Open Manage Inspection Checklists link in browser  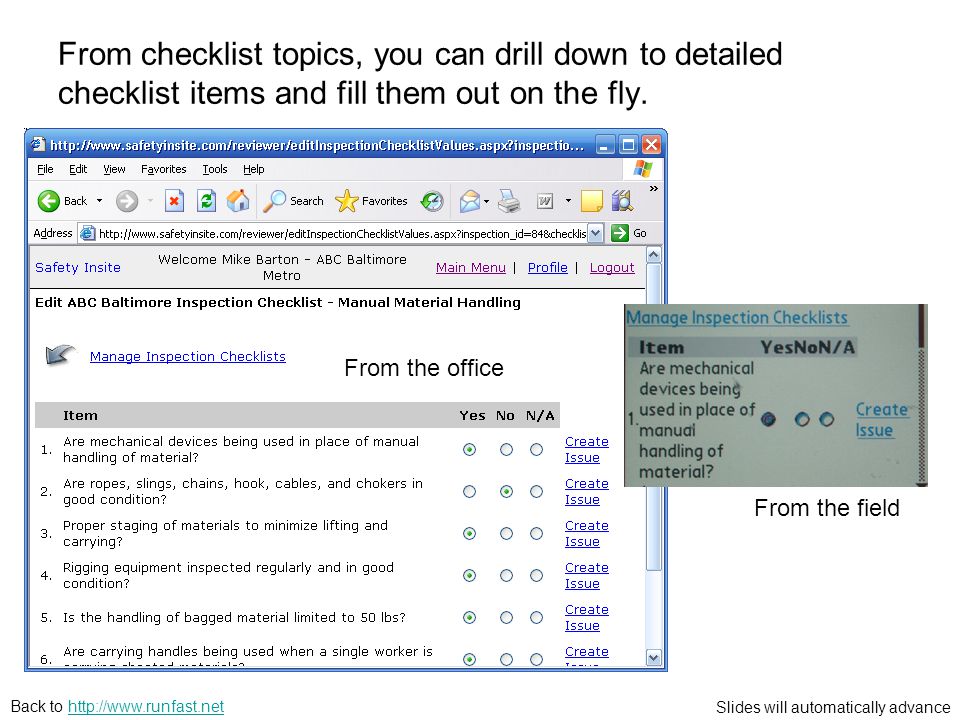pyautogui.click(x=188, y=356)
